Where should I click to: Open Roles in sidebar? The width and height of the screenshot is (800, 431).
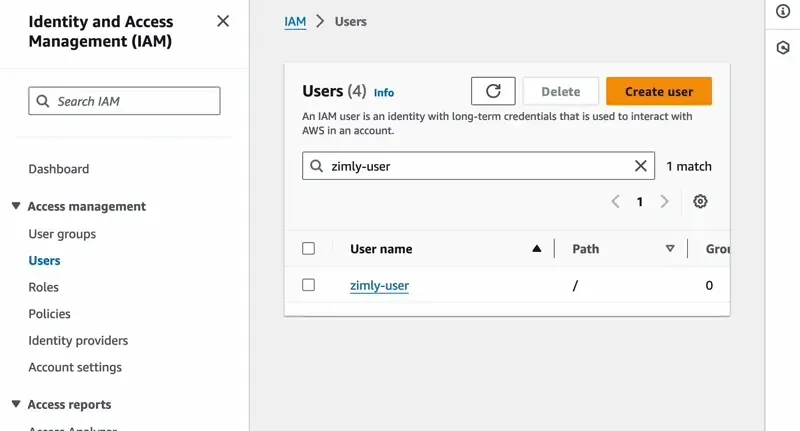tap(43, 287)
